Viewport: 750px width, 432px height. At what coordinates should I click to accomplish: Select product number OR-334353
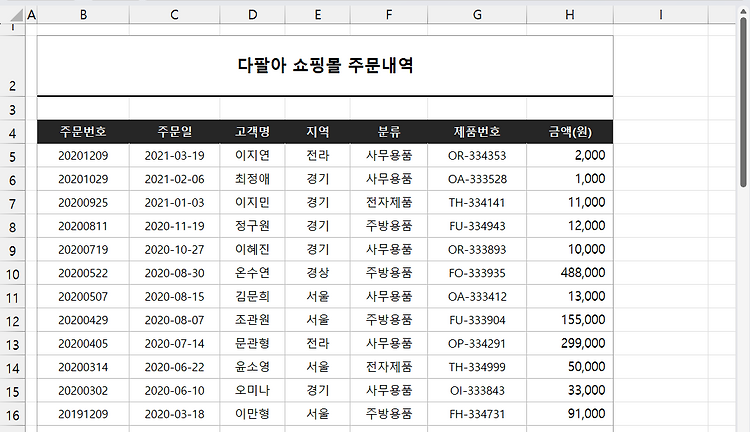click(x=477, y=155)
